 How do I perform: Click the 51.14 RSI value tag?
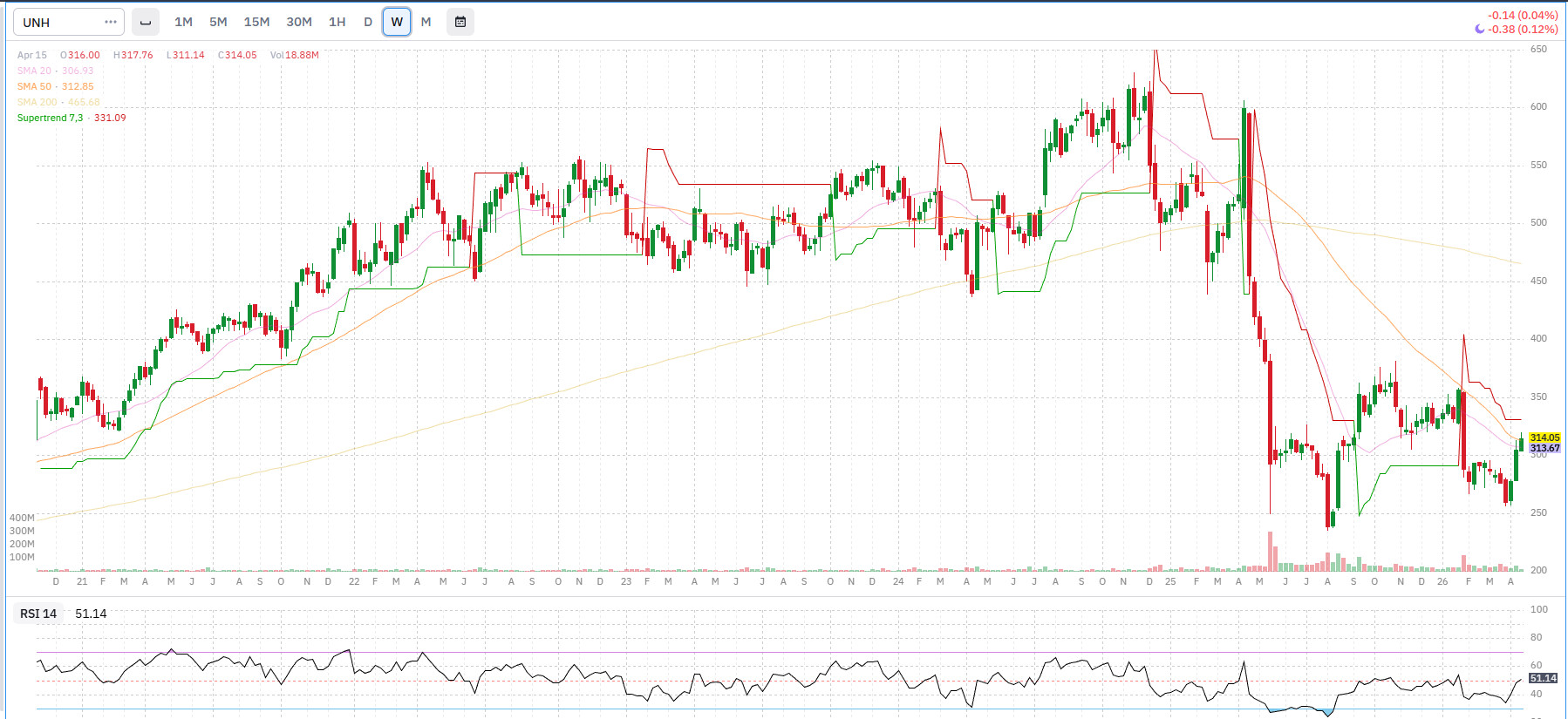point(1543,678)
